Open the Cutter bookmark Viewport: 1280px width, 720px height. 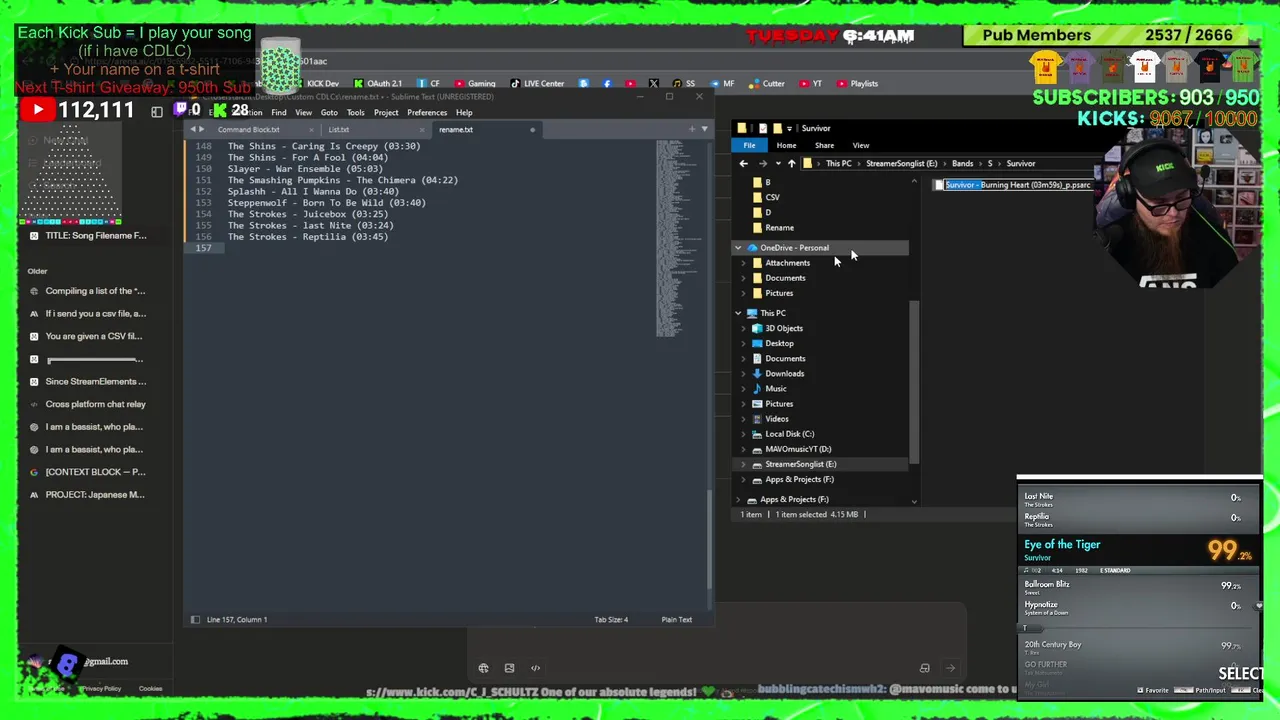(767, 84)
